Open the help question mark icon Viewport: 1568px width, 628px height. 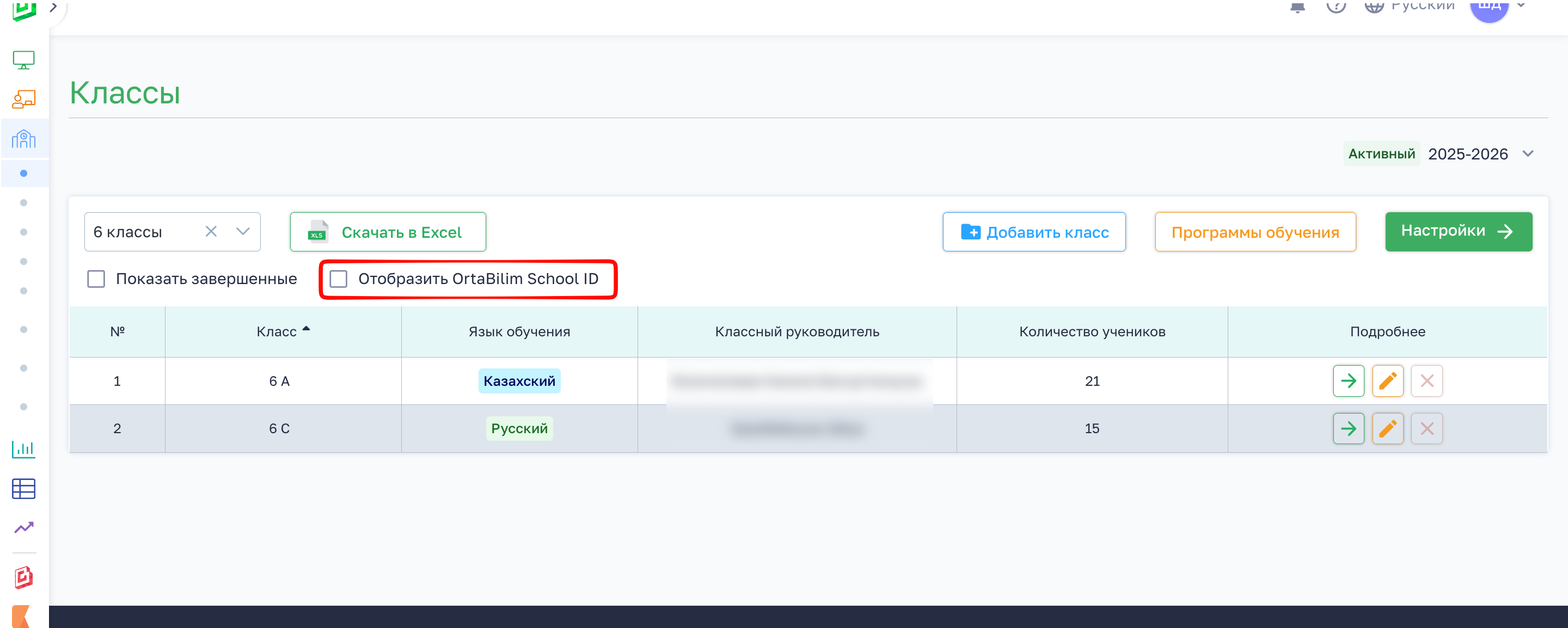[x=1336, y=6]
